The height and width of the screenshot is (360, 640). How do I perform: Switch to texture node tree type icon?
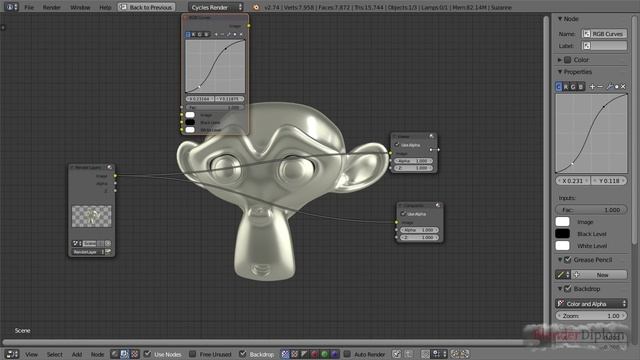click(134, 354)
